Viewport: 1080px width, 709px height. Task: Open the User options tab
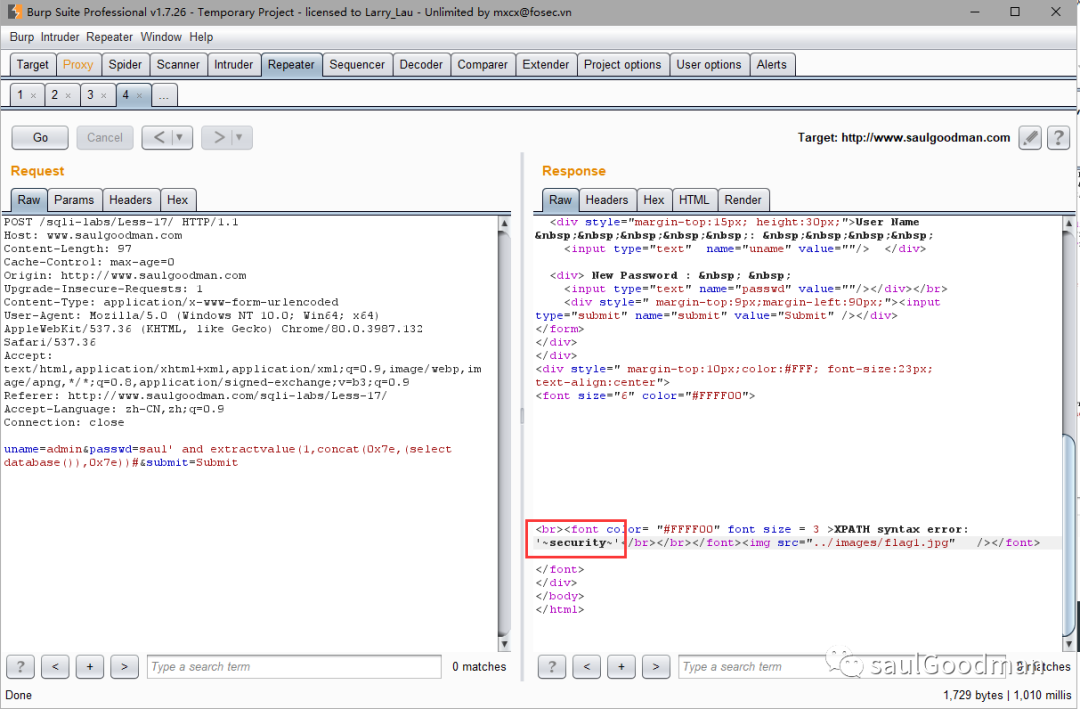pyautogui.click(x=709, y=65)
